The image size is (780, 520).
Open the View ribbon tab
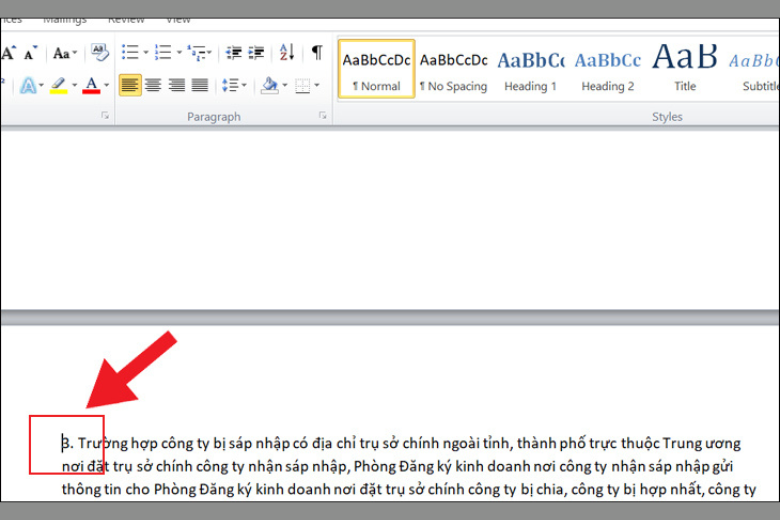[178, 20]
